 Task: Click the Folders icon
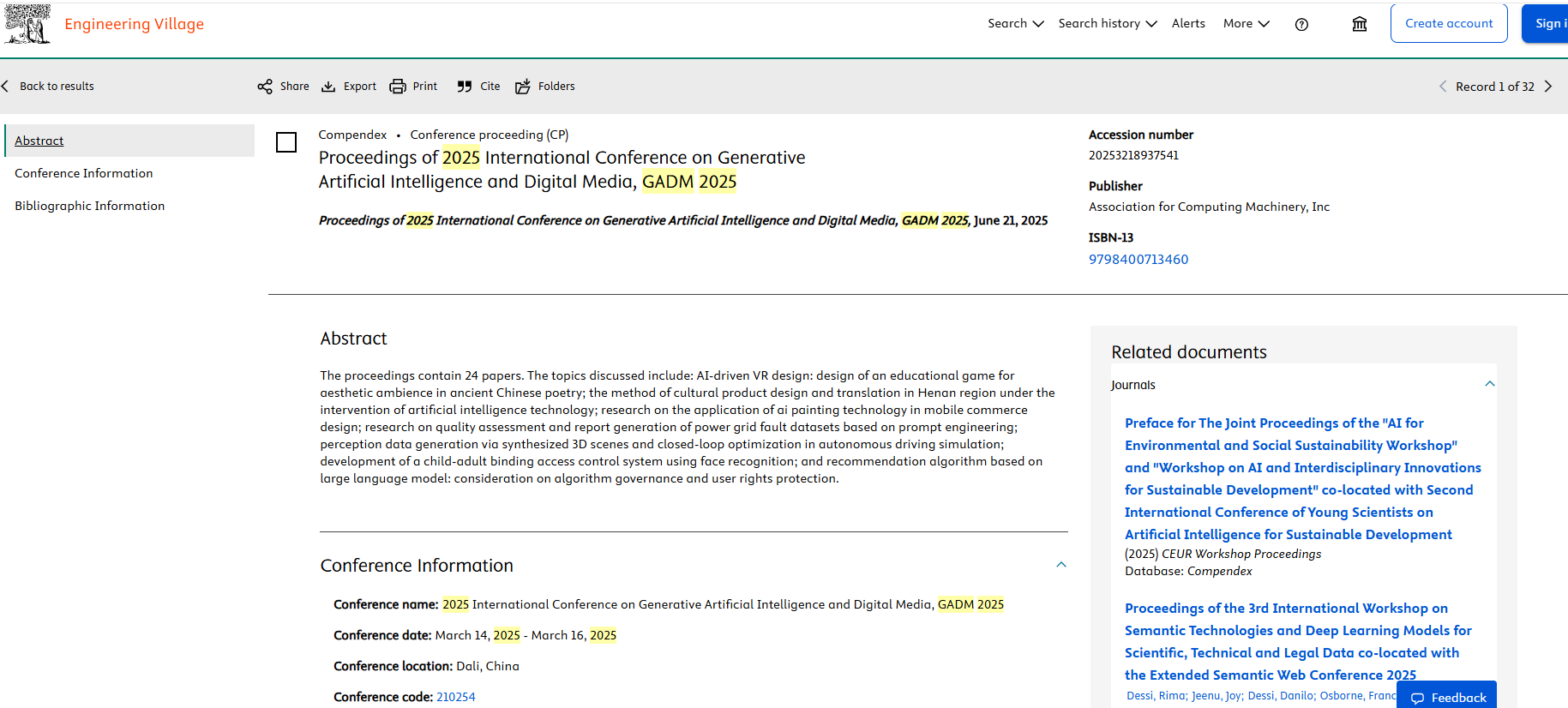pyautogui.click(x=523, y=87)
